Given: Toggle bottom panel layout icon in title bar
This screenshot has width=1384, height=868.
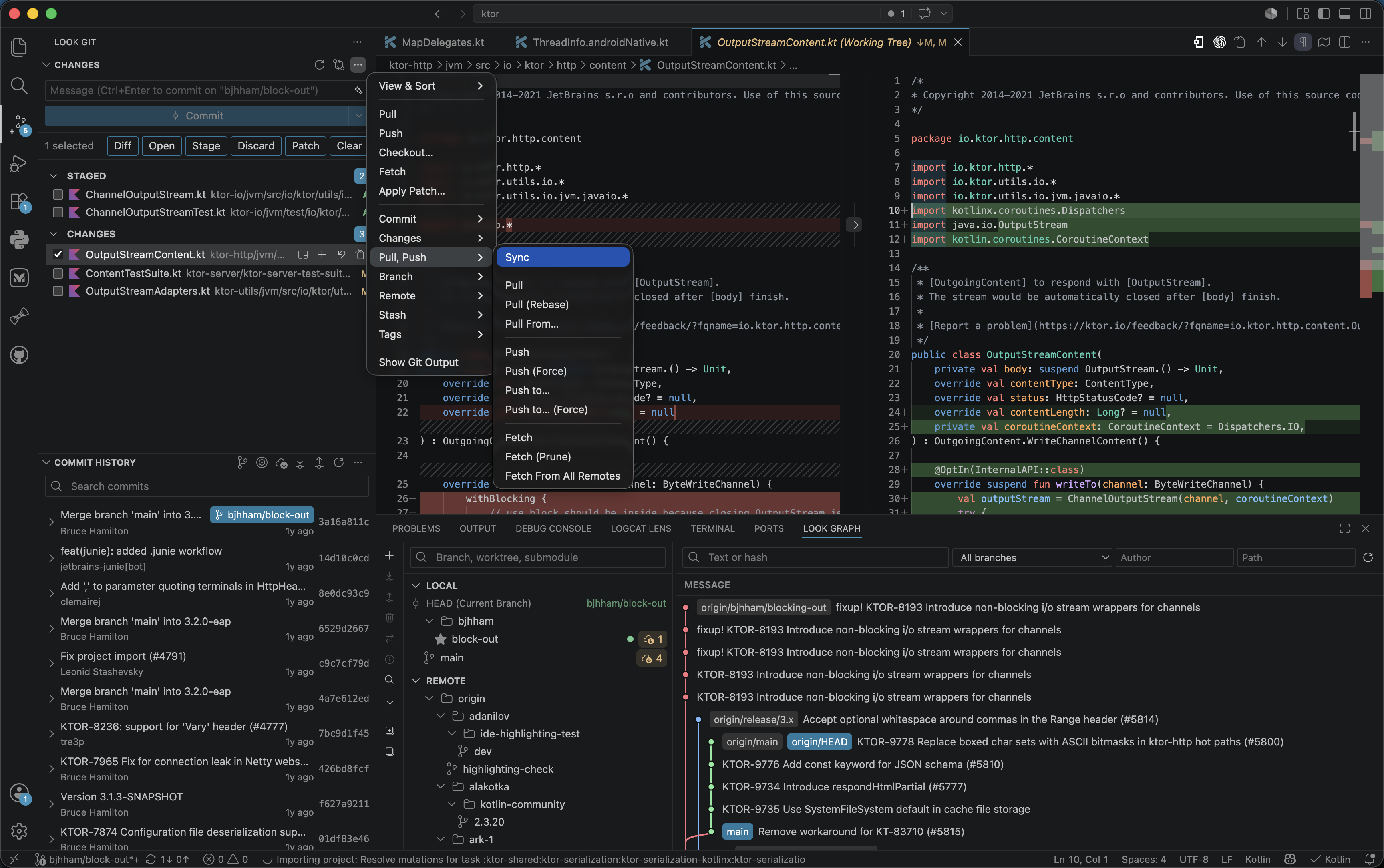Looking at the screenshot, I should click(1344, 14).
